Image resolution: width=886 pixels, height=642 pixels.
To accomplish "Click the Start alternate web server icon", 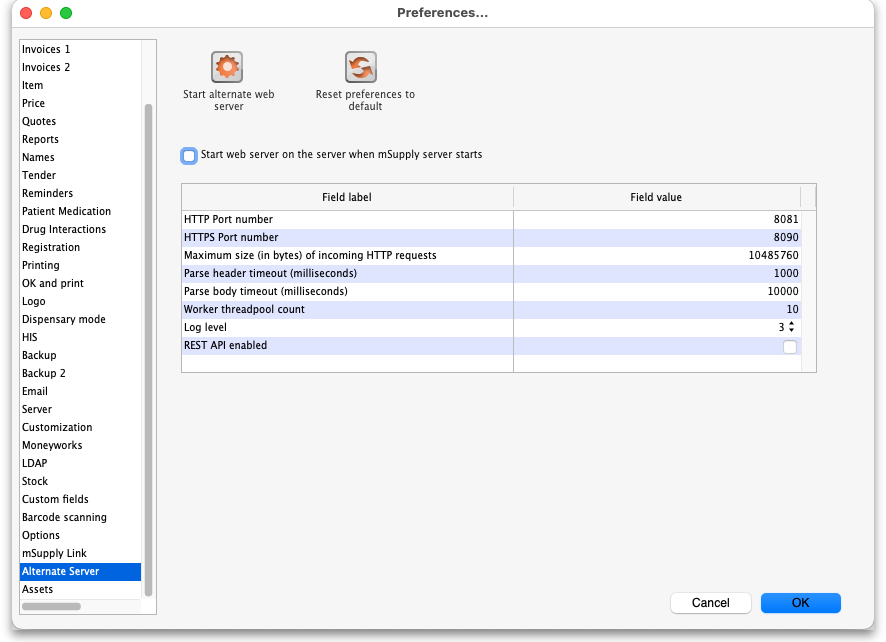I will pyautogui.click(x=228, y=68).
